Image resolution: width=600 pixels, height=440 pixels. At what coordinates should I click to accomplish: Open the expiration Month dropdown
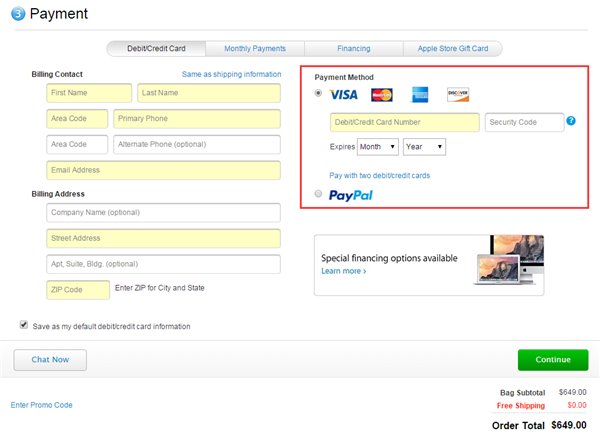click(378, 146)
